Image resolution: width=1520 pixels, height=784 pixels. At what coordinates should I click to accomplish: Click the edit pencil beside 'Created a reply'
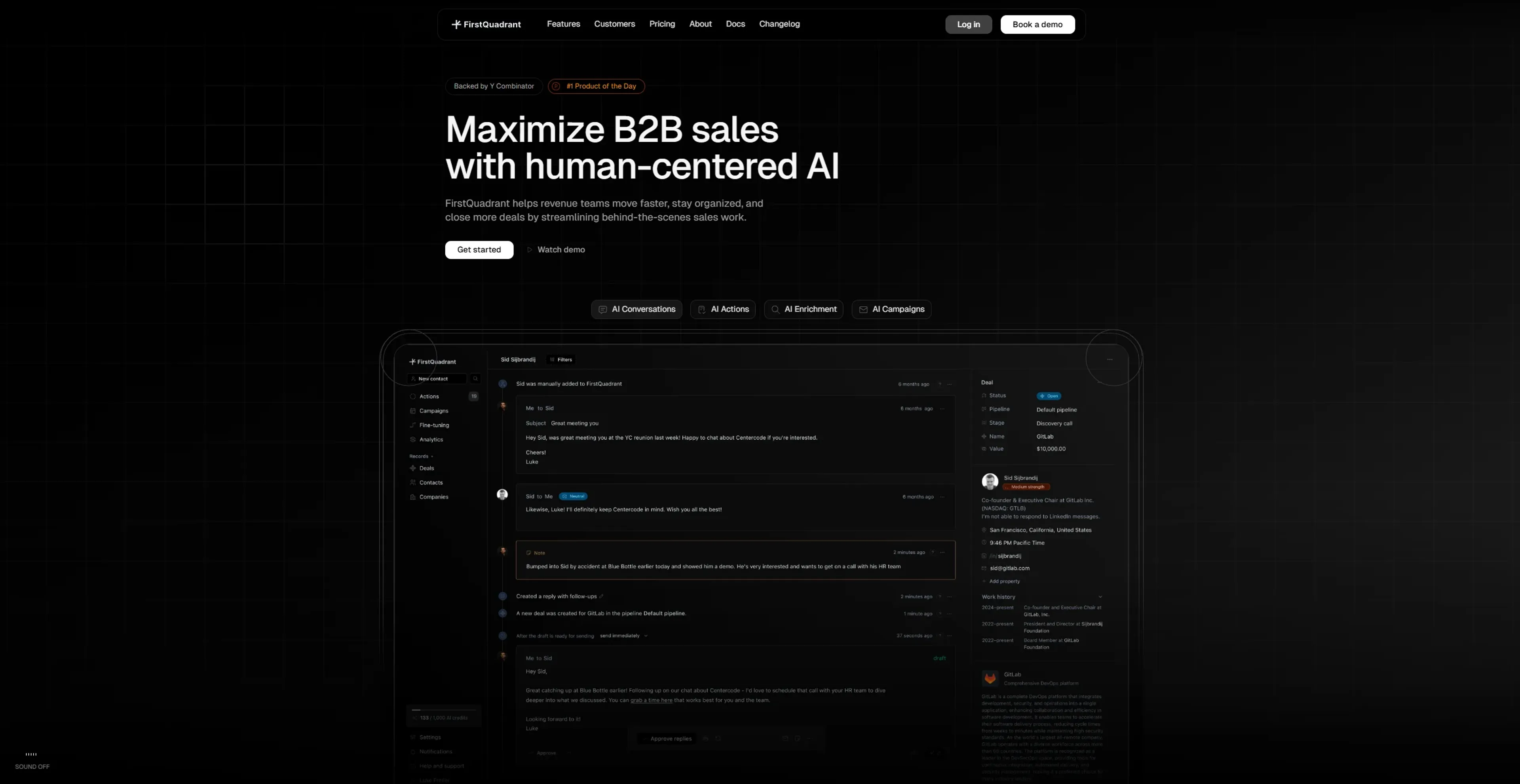click(601, 596)
